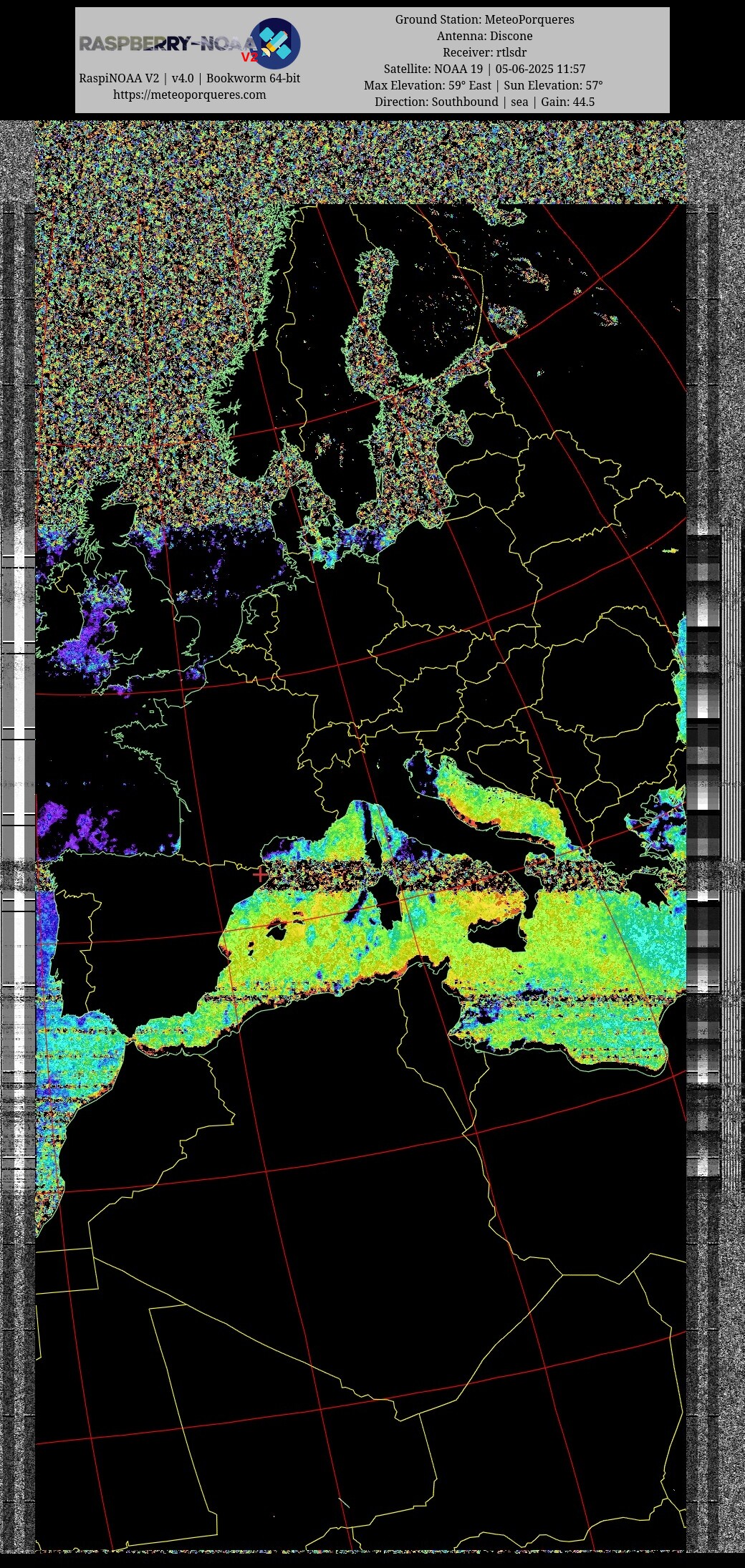Click the Raspberry-NOAA V2 logo text
The height and width of the screenshot is (1568, 745).
pos(168,46)
